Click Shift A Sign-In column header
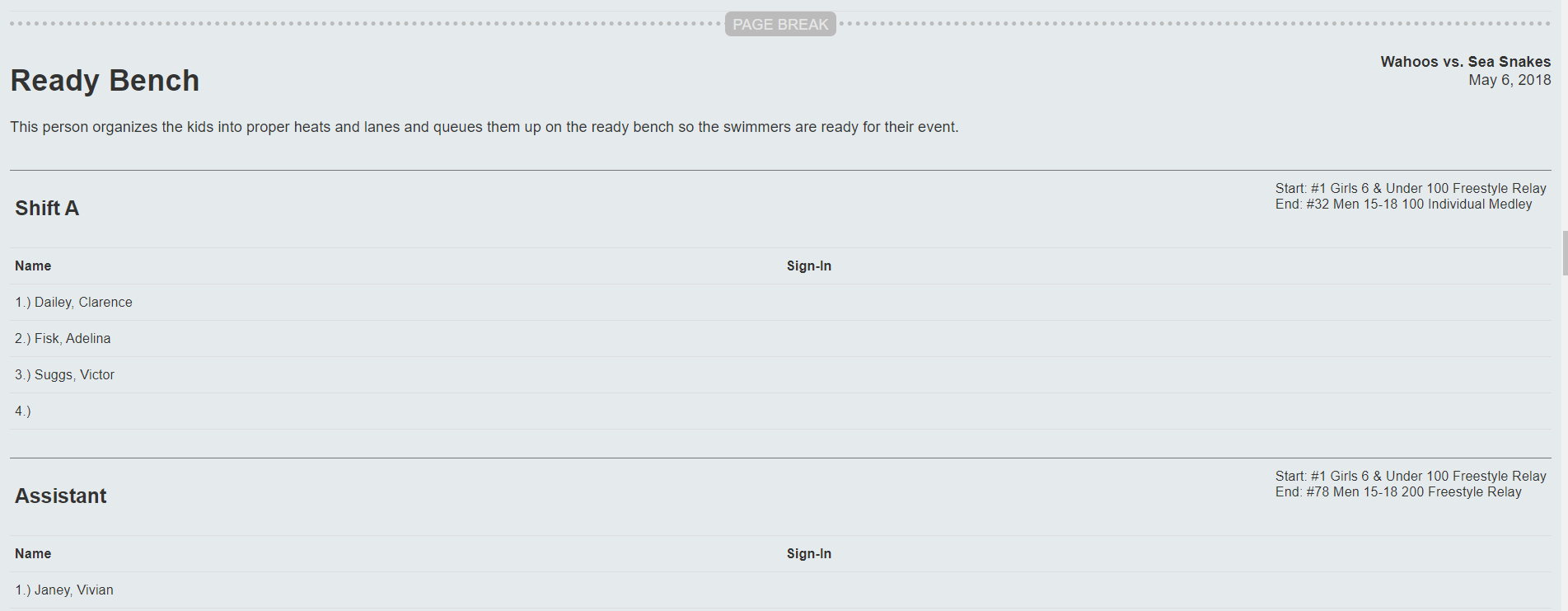The image size is (1568, 611). click(x=809, y=266)
